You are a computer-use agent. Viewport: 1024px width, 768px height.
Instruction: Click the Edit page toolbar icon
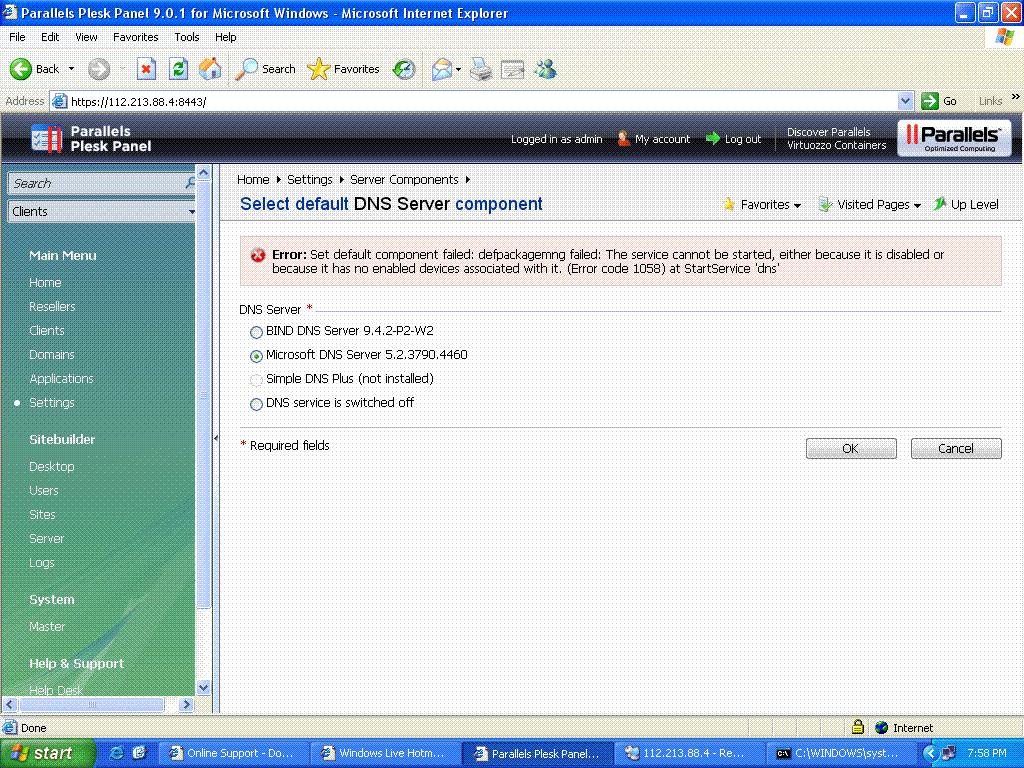click(x=513, y=69)
